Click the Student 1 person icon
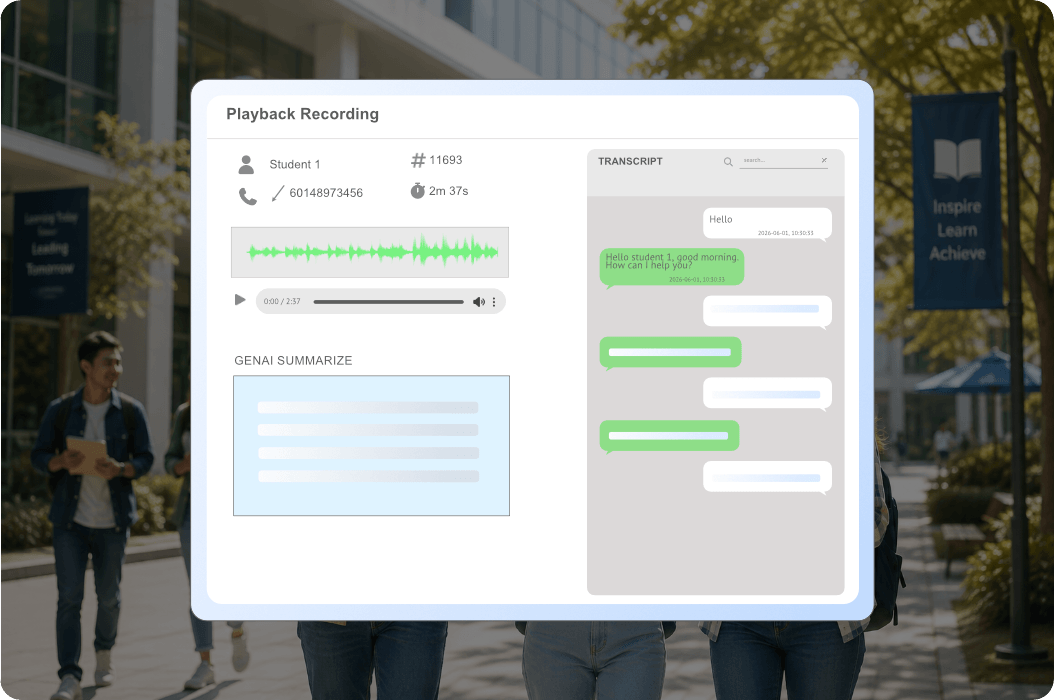Screen dimensions: 1054x700 pyautogui.click(x=246, y=165)
